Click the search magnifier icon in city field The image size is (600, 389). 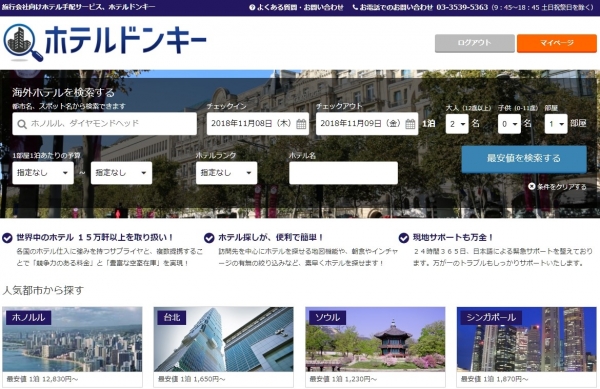pyautogui.click(x=22, y=124)
